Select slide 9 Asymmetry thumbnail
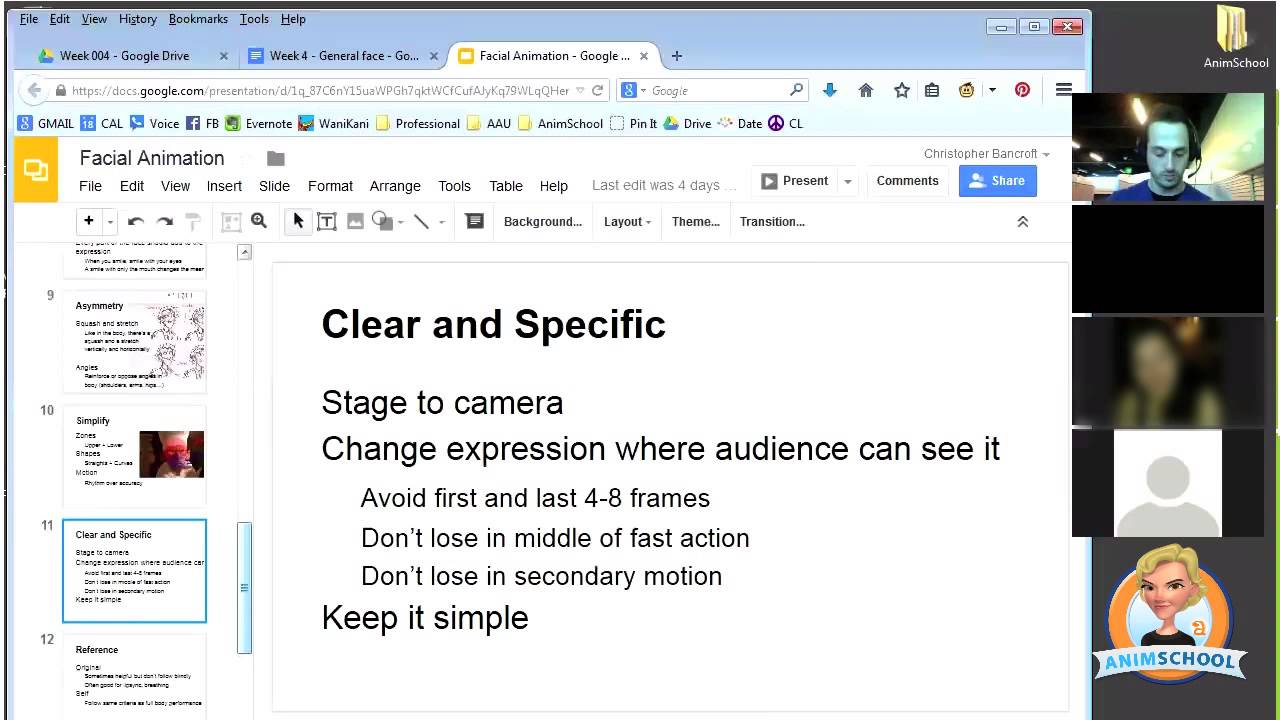The width and height of the screenshot is (1280, 720). [135, 343]
